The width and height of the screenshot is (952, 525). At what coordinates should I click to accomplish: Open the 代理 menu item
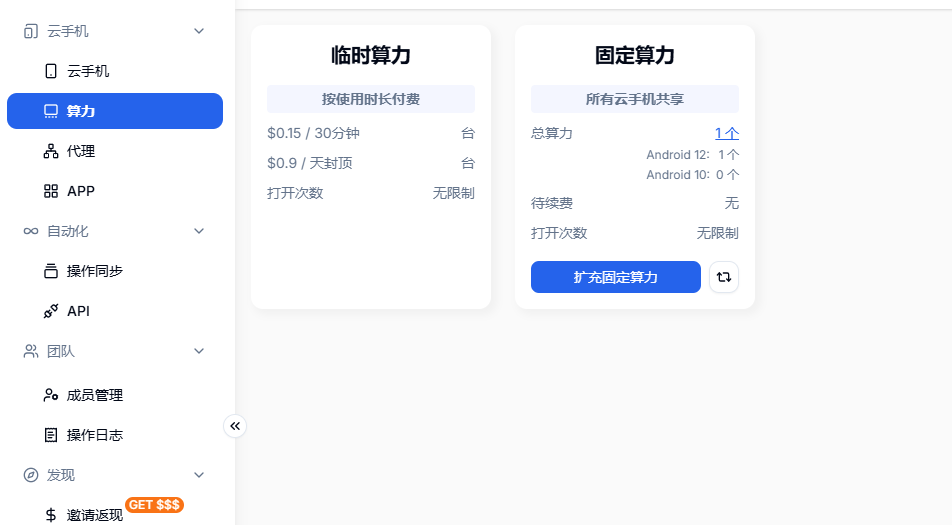pos(115,151)
